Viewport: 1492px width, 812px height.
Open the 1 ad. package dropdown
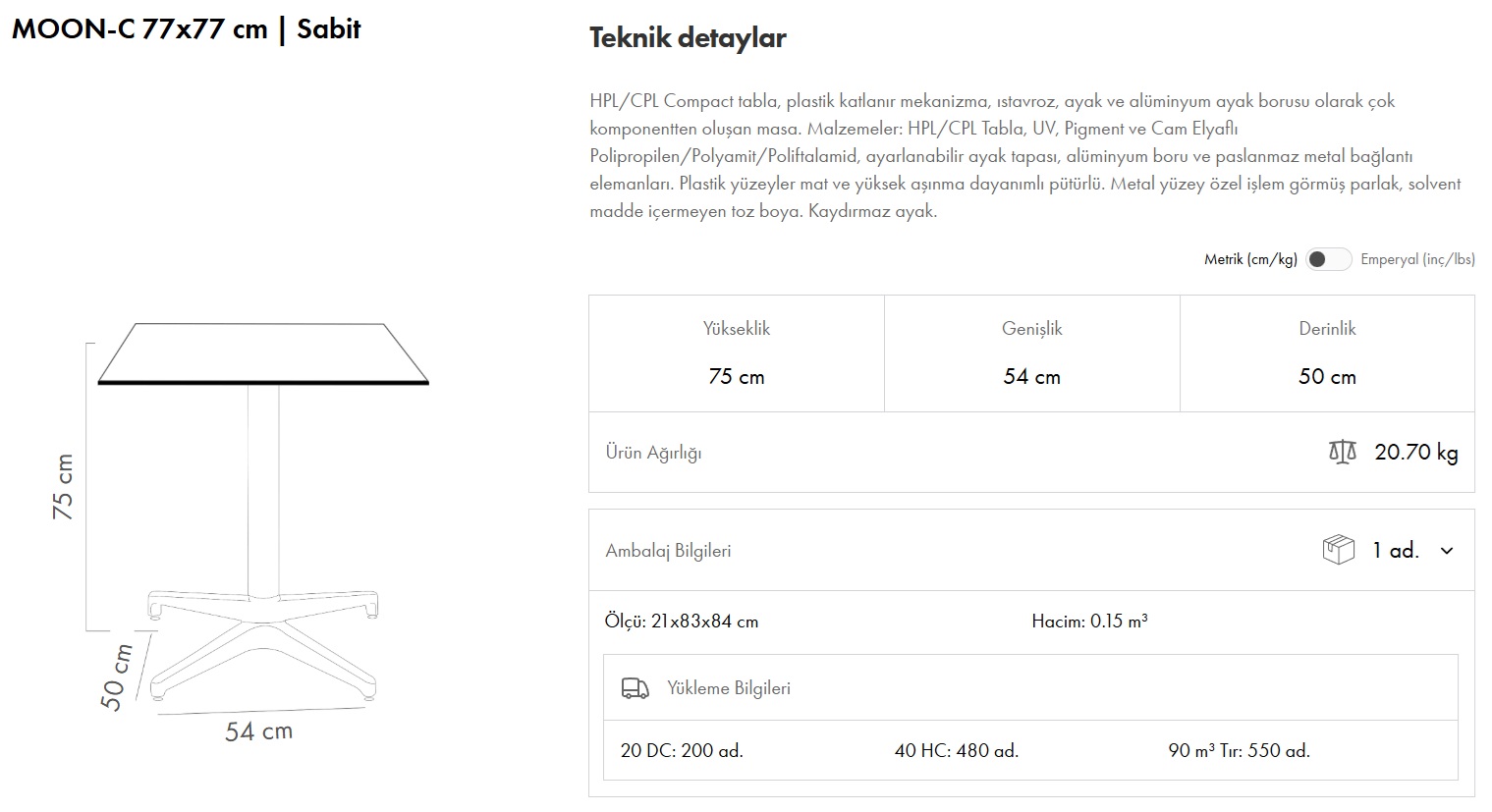coord(1396,551)
